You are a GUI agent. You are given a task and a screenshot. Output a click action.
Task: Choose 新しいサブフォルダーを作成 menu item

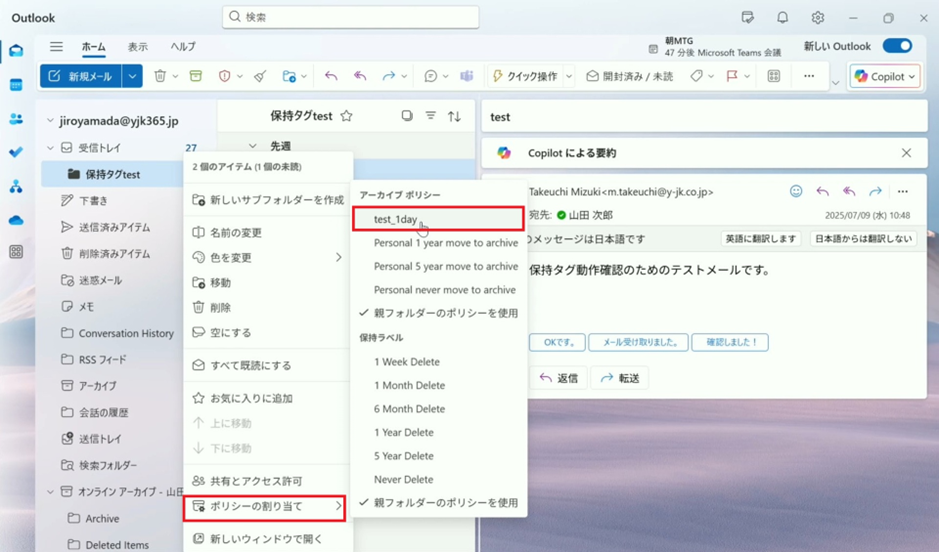coord(268,200)
